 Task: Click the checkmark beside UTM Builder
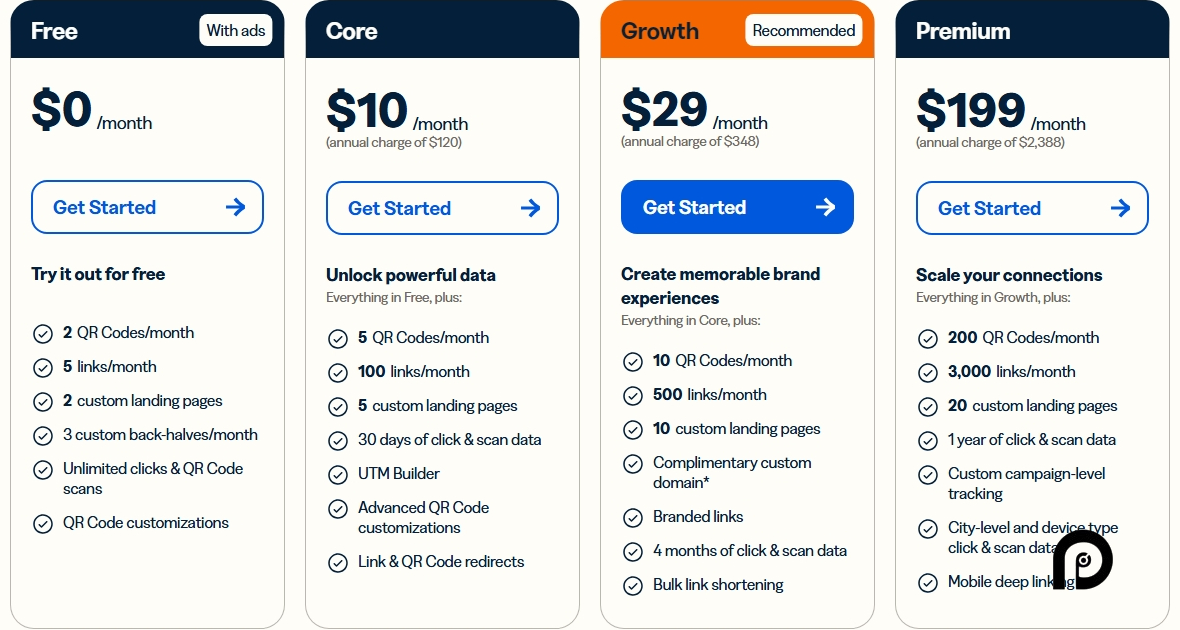tap(338, 474)
